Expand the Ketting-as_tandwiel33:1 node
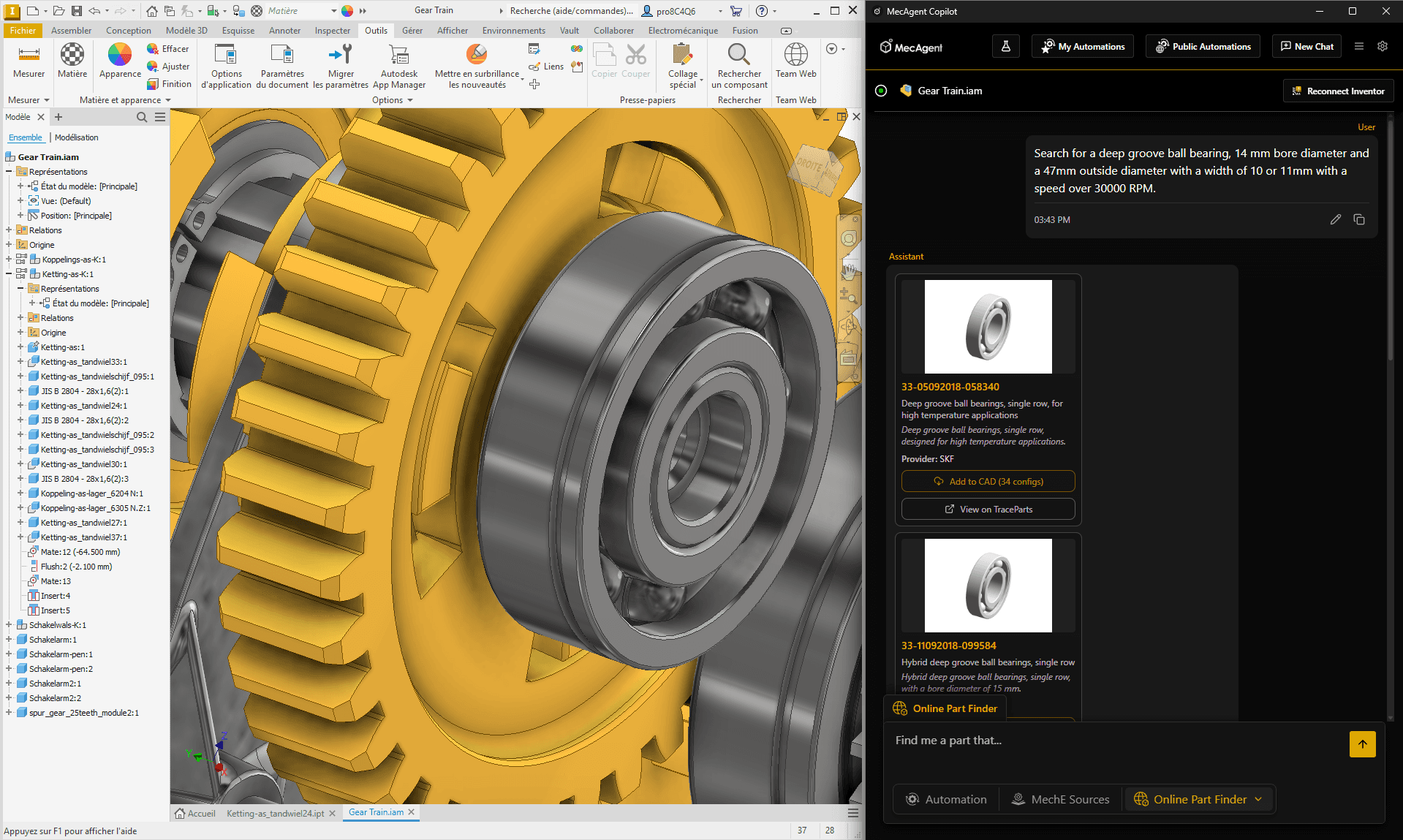The height and width of the screenshot is (840, 1403). pos(20,362)
